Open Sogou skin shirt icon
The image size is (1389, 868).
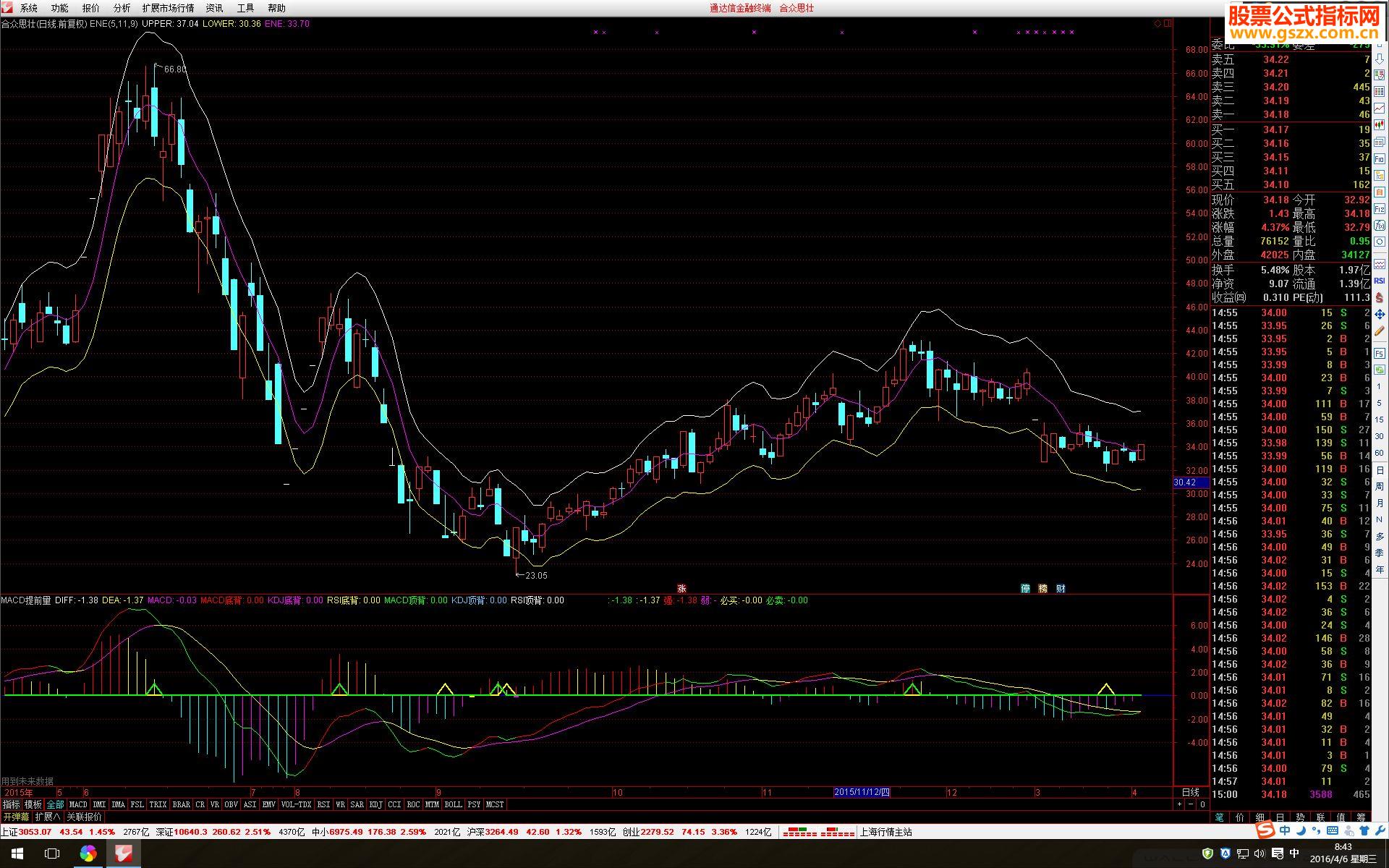[1364, 830]
